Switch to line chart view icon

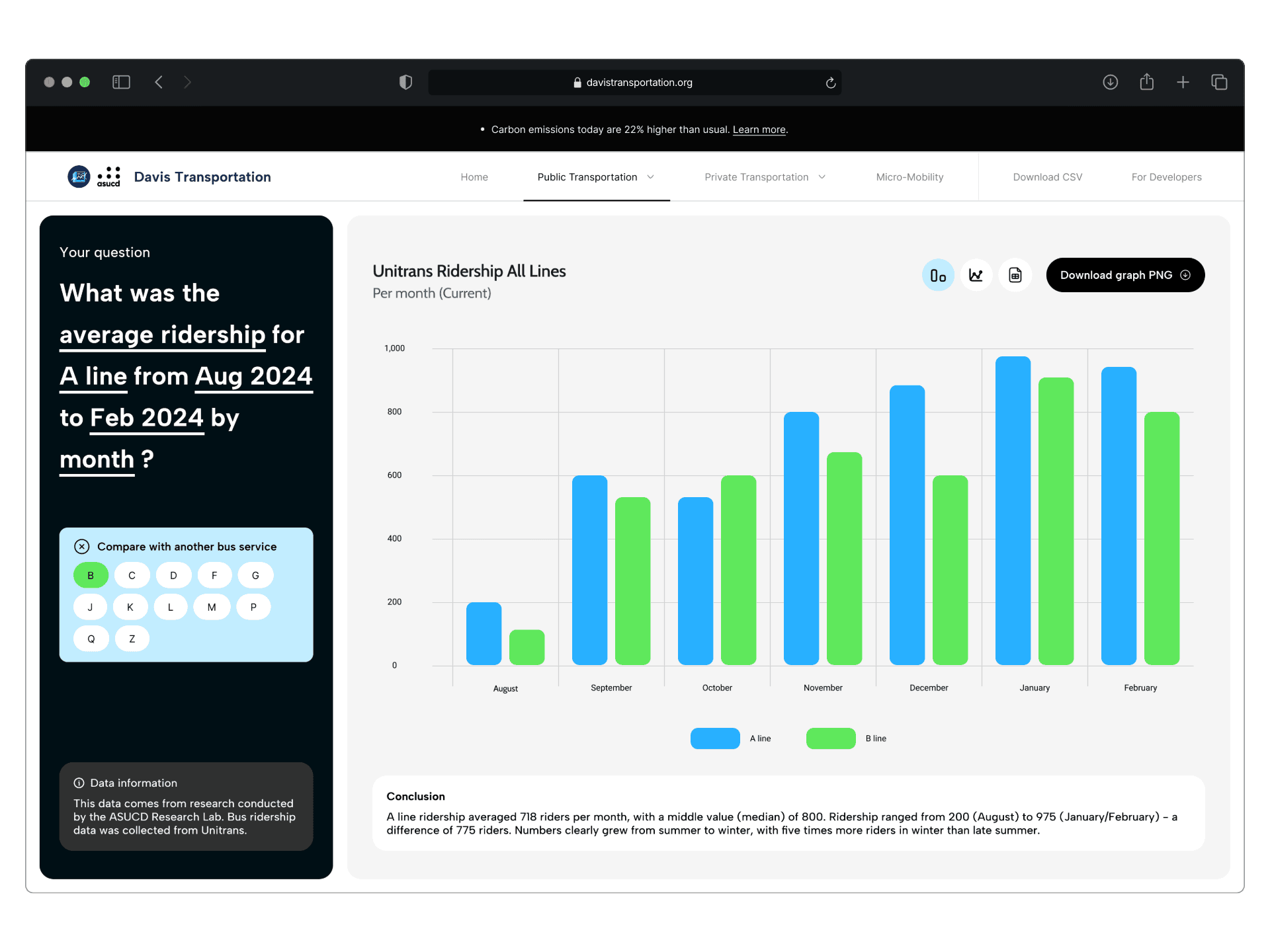tap(976, 275)
